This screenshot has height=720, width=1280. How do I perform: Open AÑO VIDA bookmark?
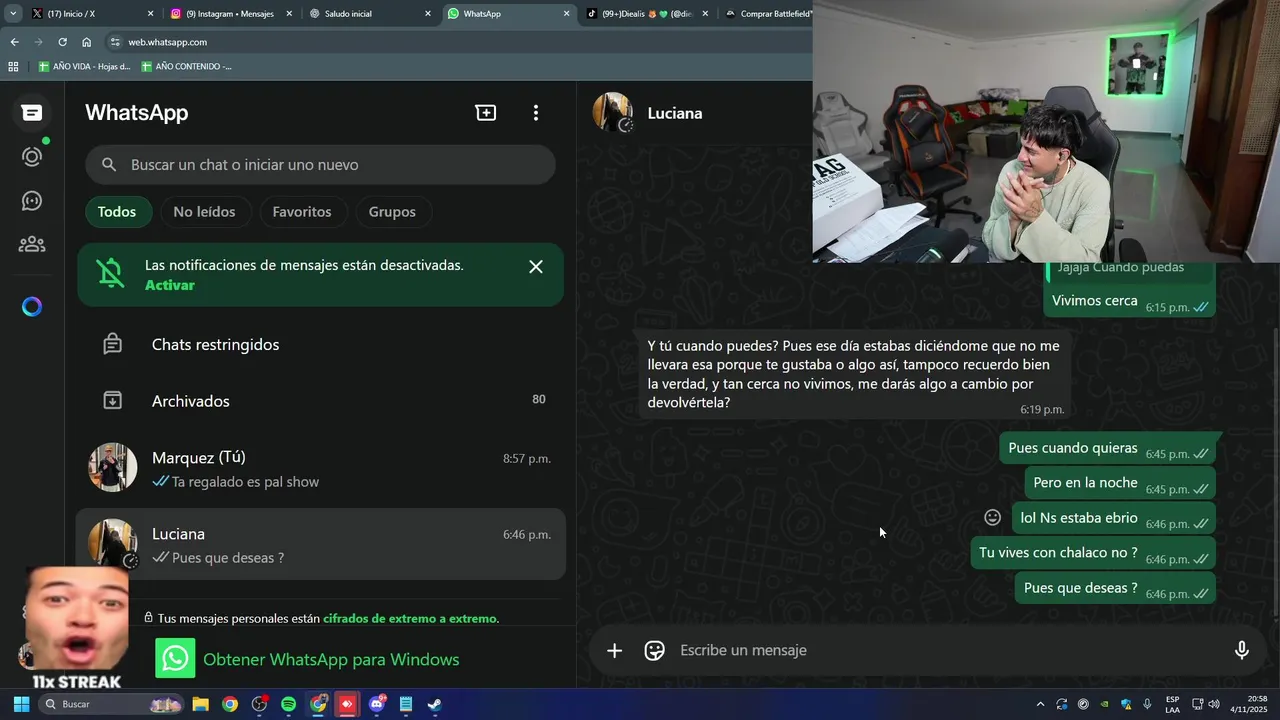(x=85, y=67)
